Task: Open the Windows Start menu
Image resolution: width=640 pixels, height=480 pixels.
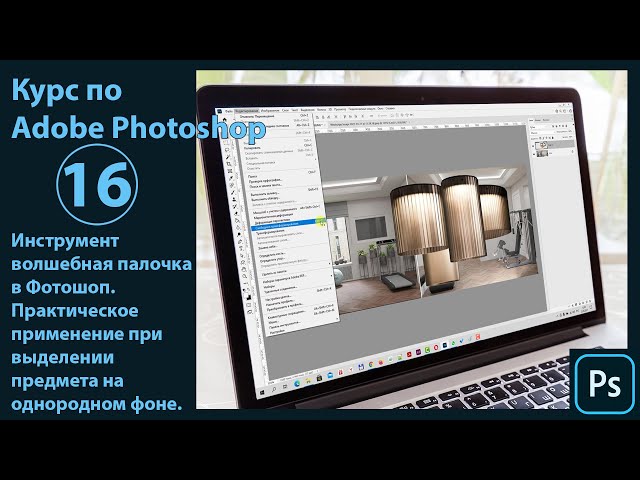Action: (262, 393)
